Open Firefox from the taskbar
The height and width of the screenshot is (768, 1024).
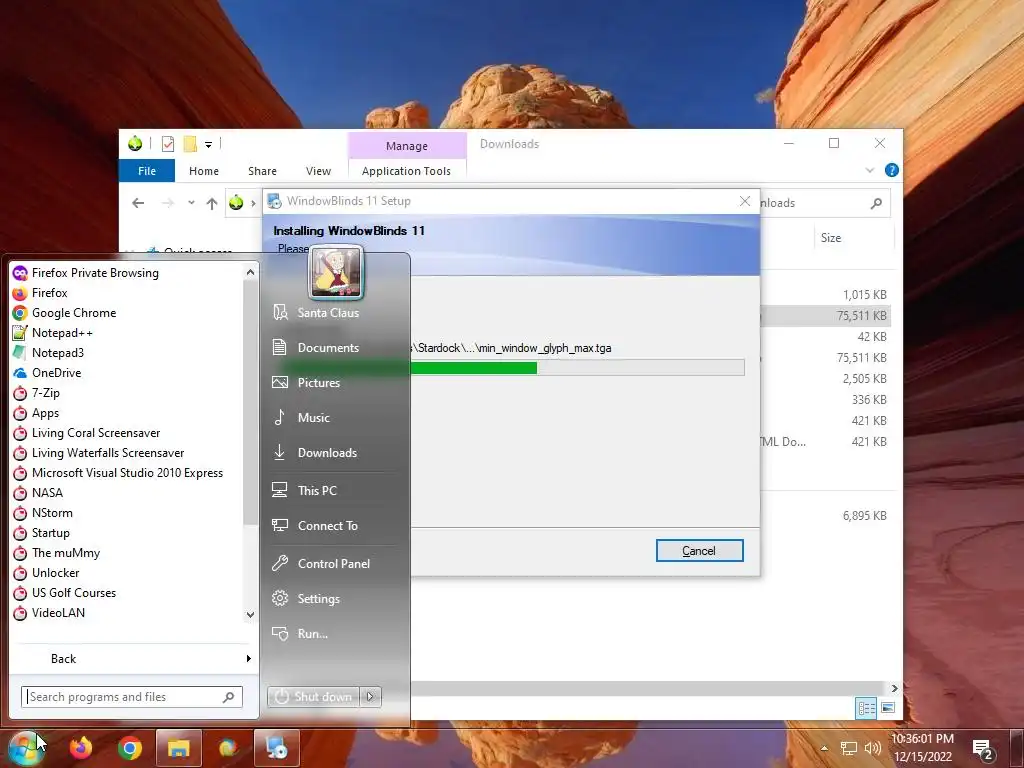click(81, 748)
